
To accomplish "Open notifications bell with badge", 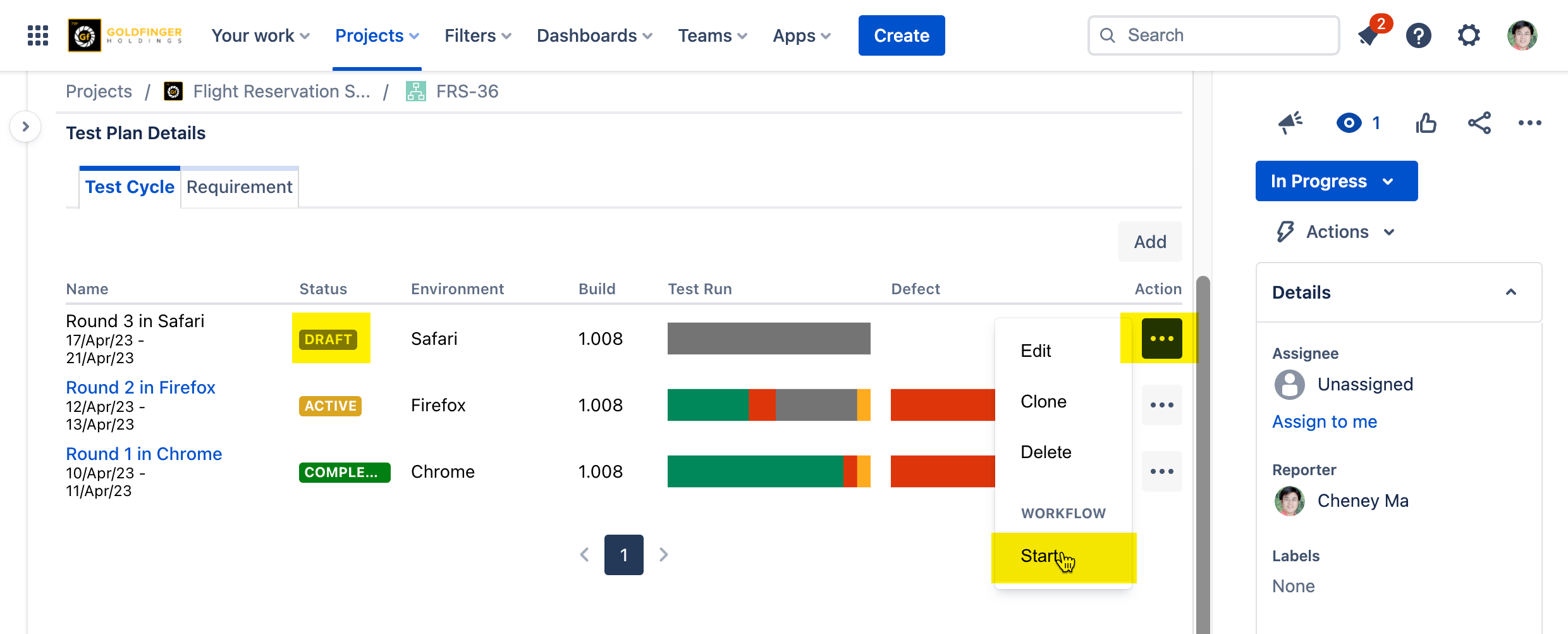I will (1369, 35).
